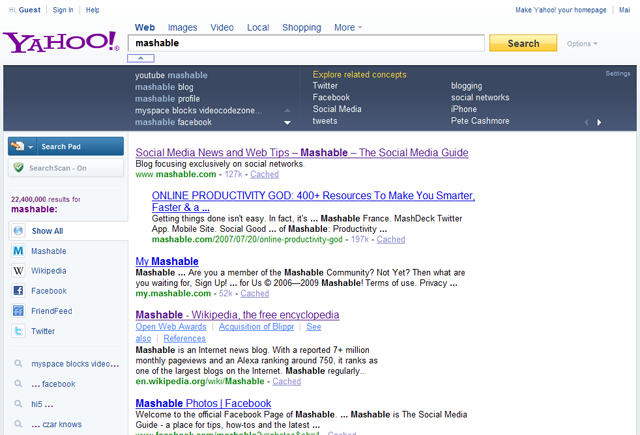Switch to the Video search tab
640x435 pixels.
[x=222, y=27]
